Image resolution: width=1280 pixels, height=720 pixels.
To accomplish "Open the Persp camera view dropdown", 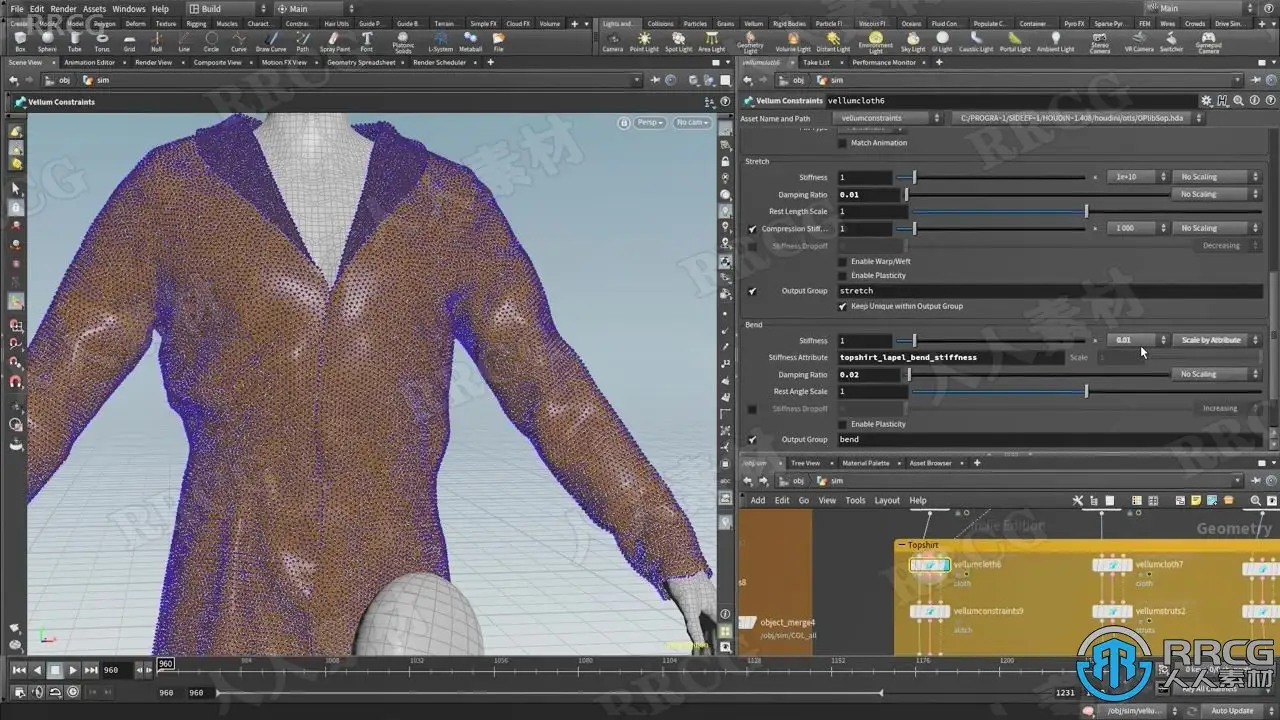I will point(650,122).
